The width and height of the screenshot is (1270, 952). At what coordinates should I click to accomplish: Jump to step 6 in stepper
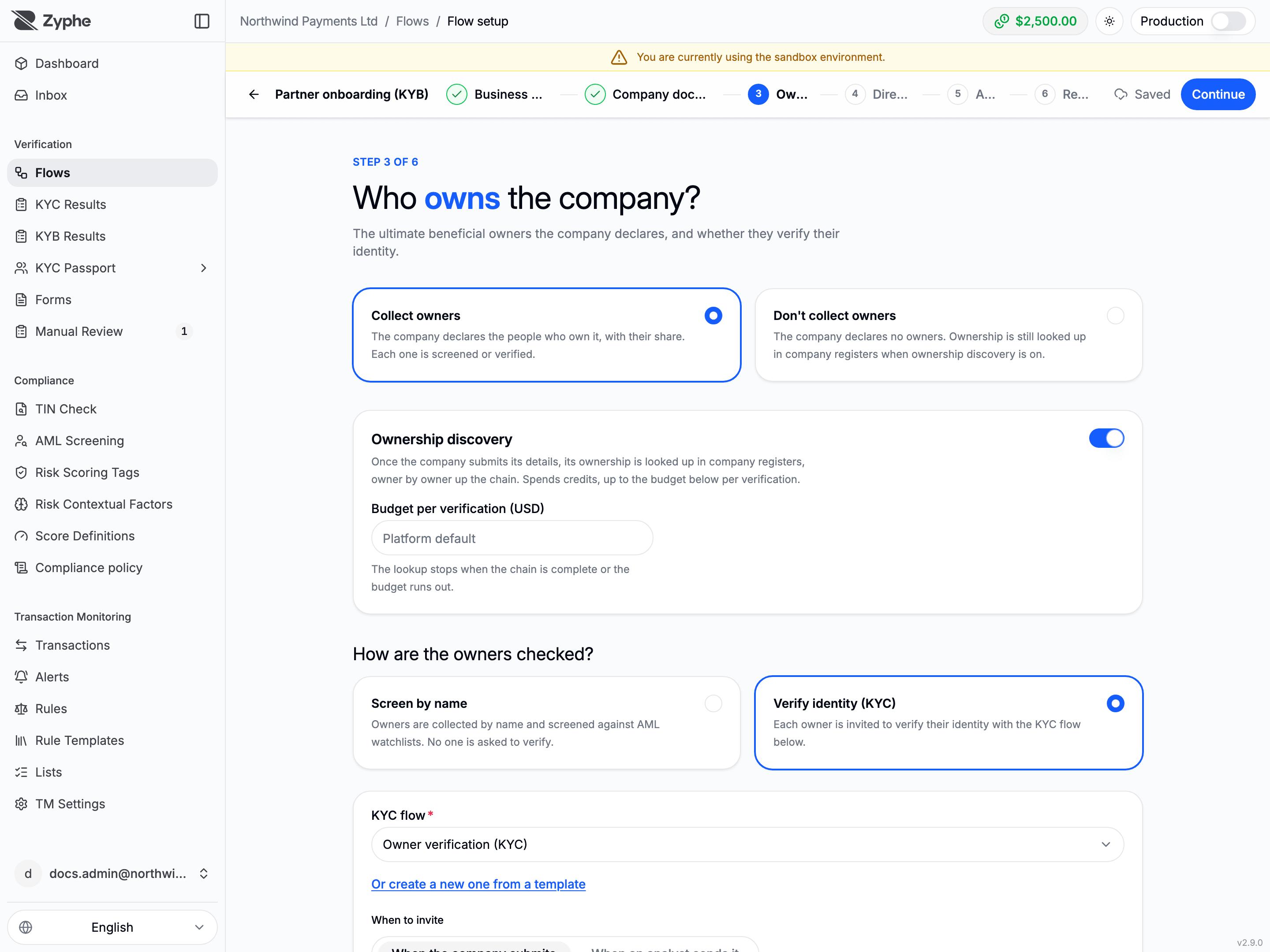click(1061, 94)
